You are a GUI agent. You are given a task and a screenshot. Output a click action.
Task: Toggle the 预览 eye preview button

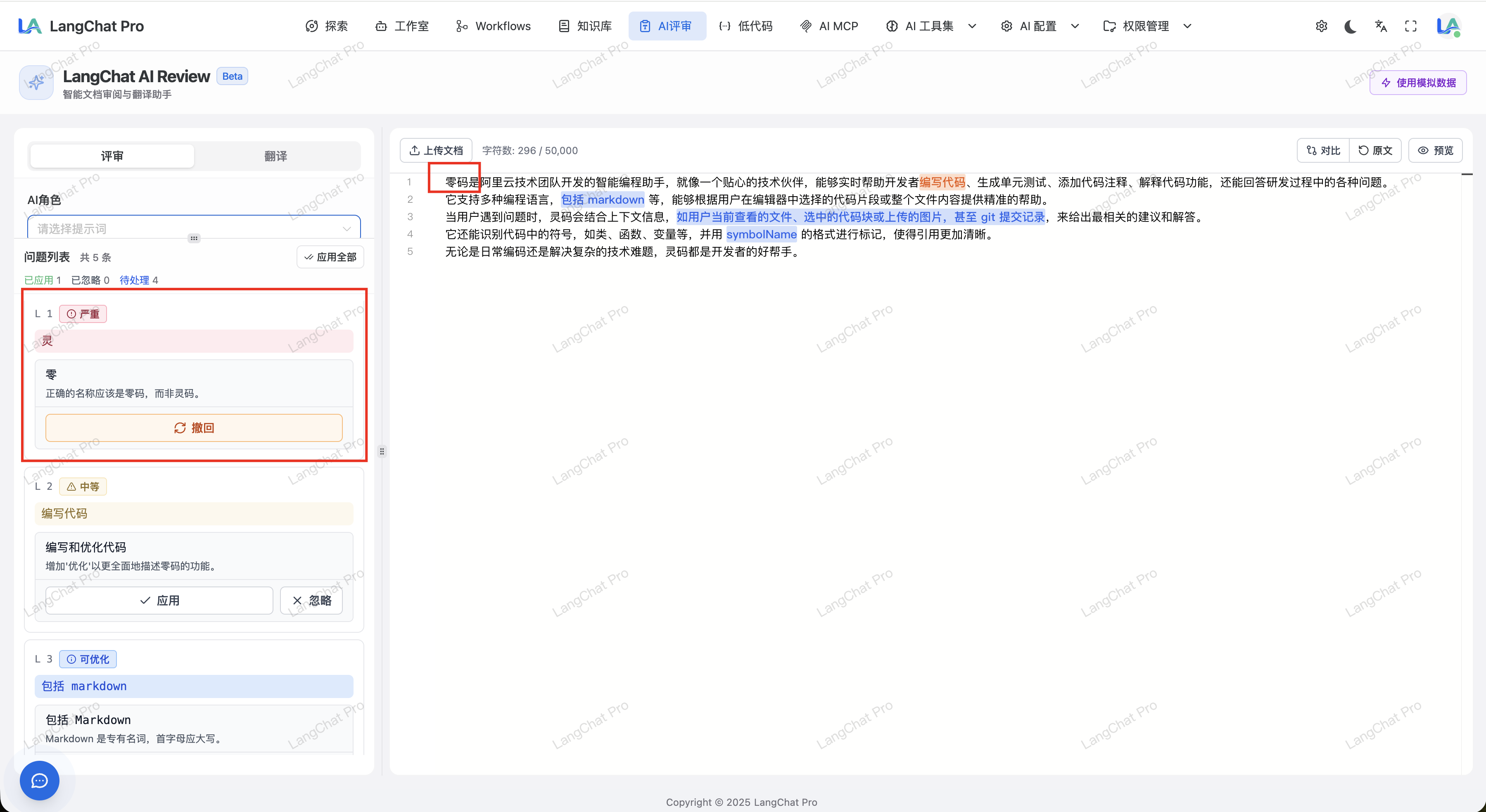(x=1435, y=150)
